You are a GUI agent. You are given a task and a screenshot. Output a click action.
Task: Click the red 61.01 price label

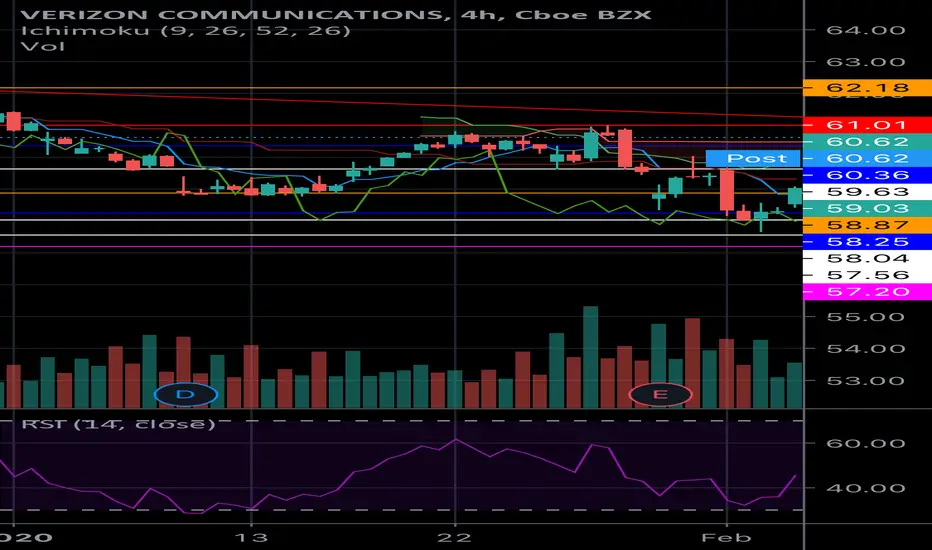point(867,125)
